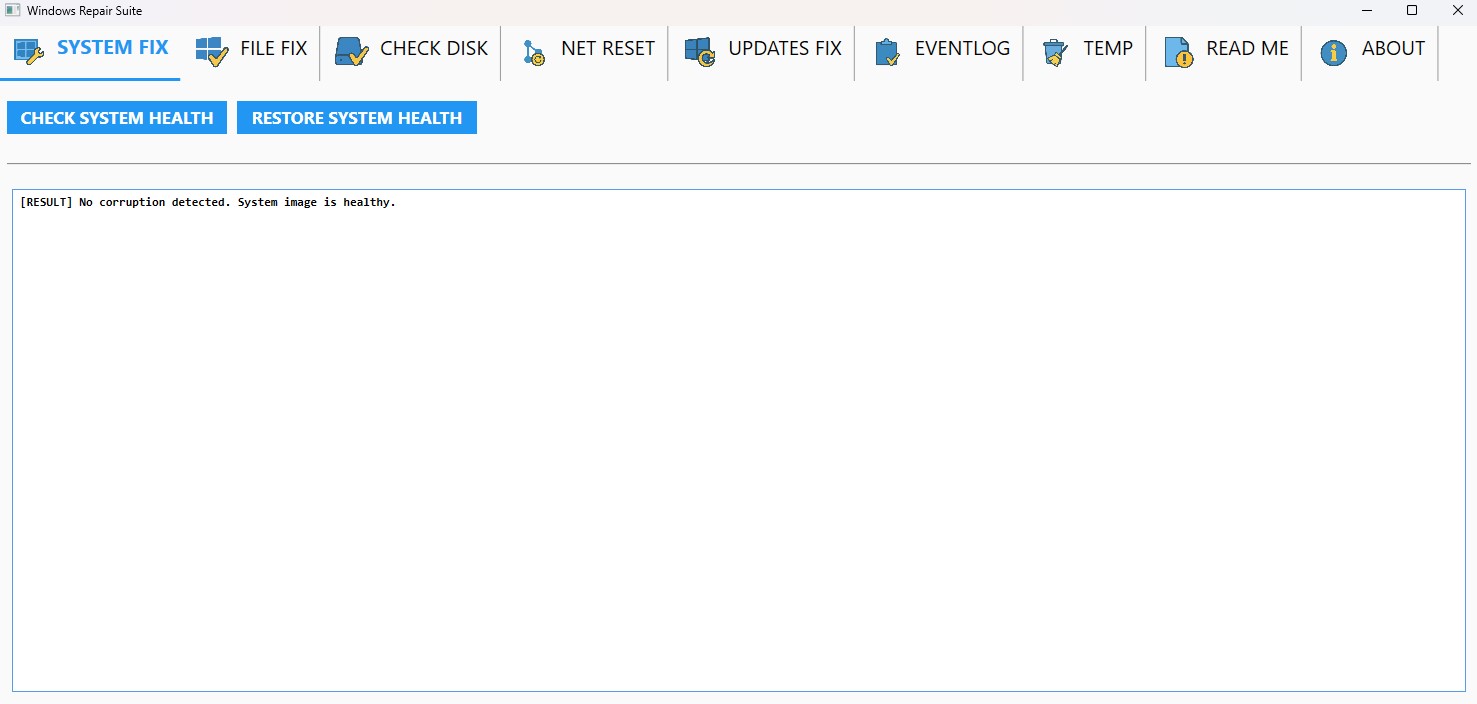This screenshot has height=704, width=1477.
Task: Select the File Fix Windows-checkmark icon
Action: coord(212,51)
